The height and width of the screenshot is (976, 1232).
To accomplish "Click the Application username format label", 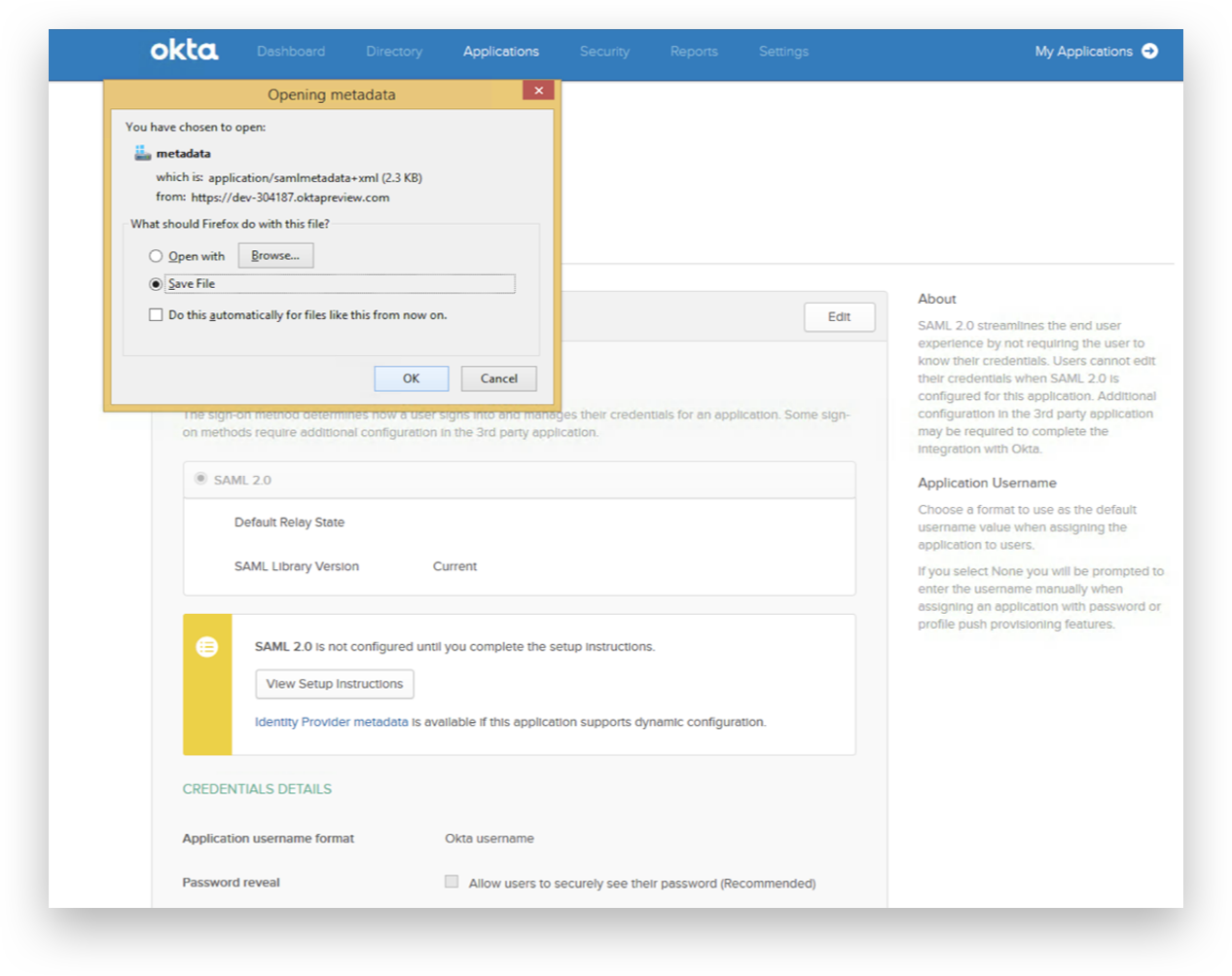I will 269,838.
